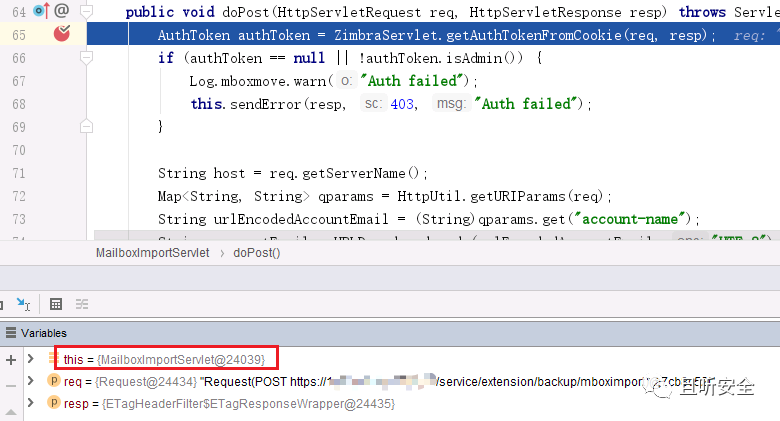The image size is (780, 421).
Task: Remove the breakpoint on line 65
Action: 62,33
